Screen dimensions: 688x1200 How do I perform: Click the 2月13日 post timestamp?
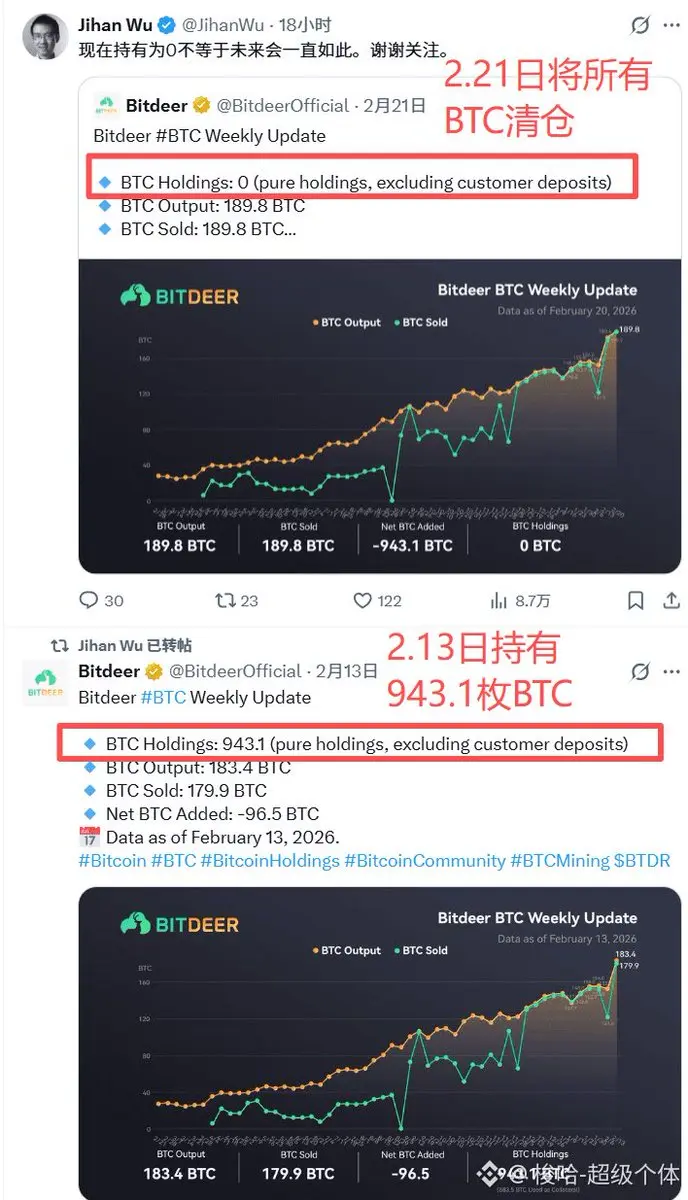(346, 671)
